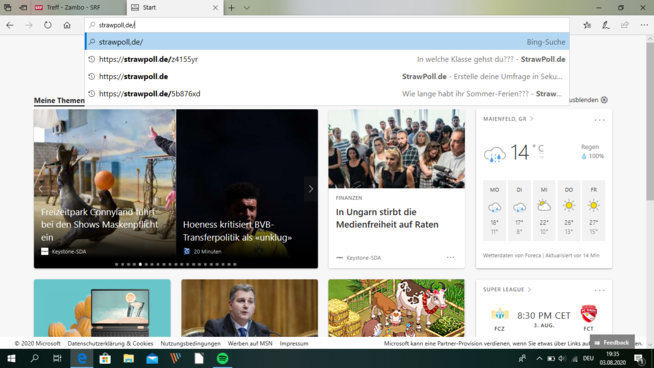Show hidden system tray icons
Viewport: 654px width, 368px height.
(x=539, y=358)
